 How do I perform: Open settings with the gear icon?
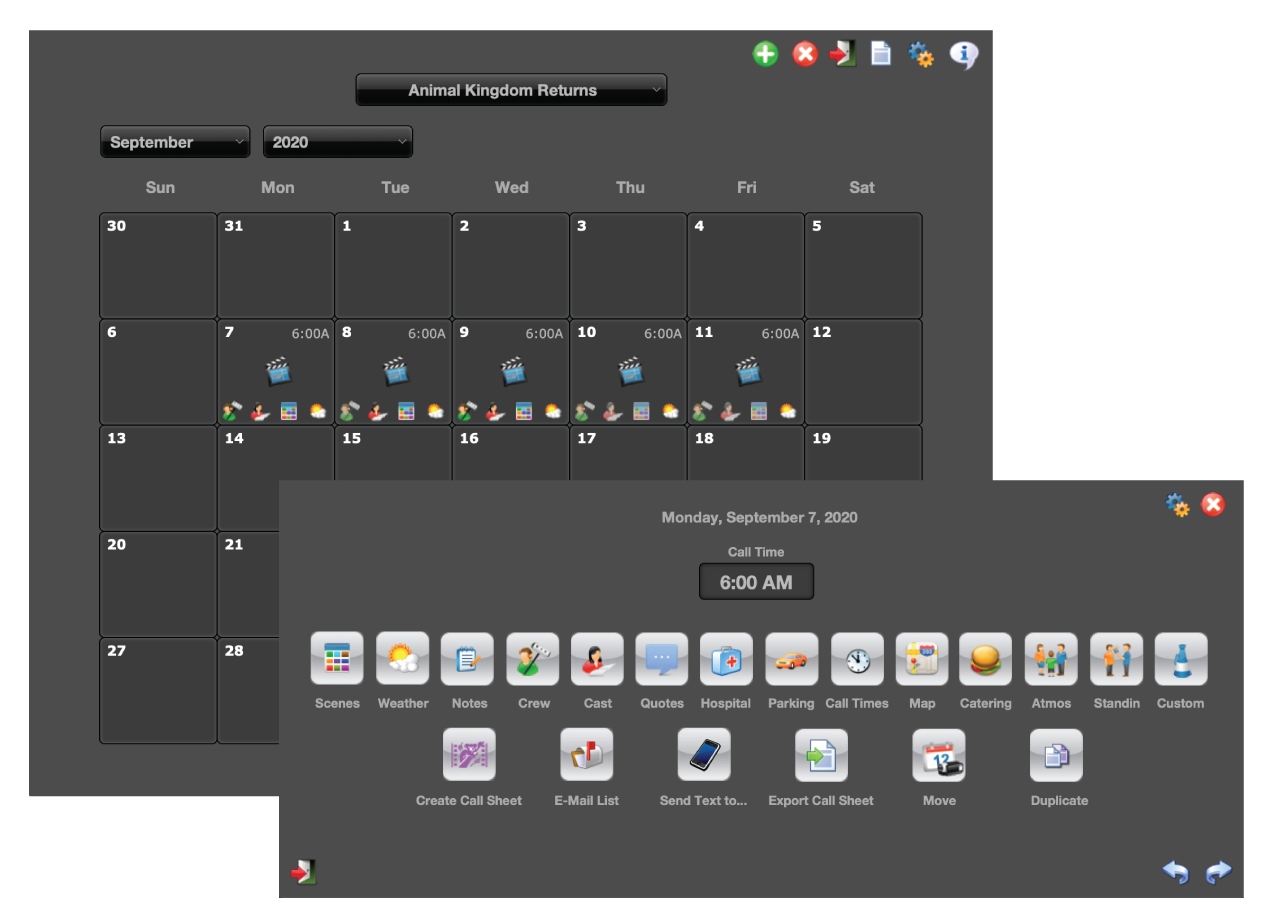coord(1177,505)
